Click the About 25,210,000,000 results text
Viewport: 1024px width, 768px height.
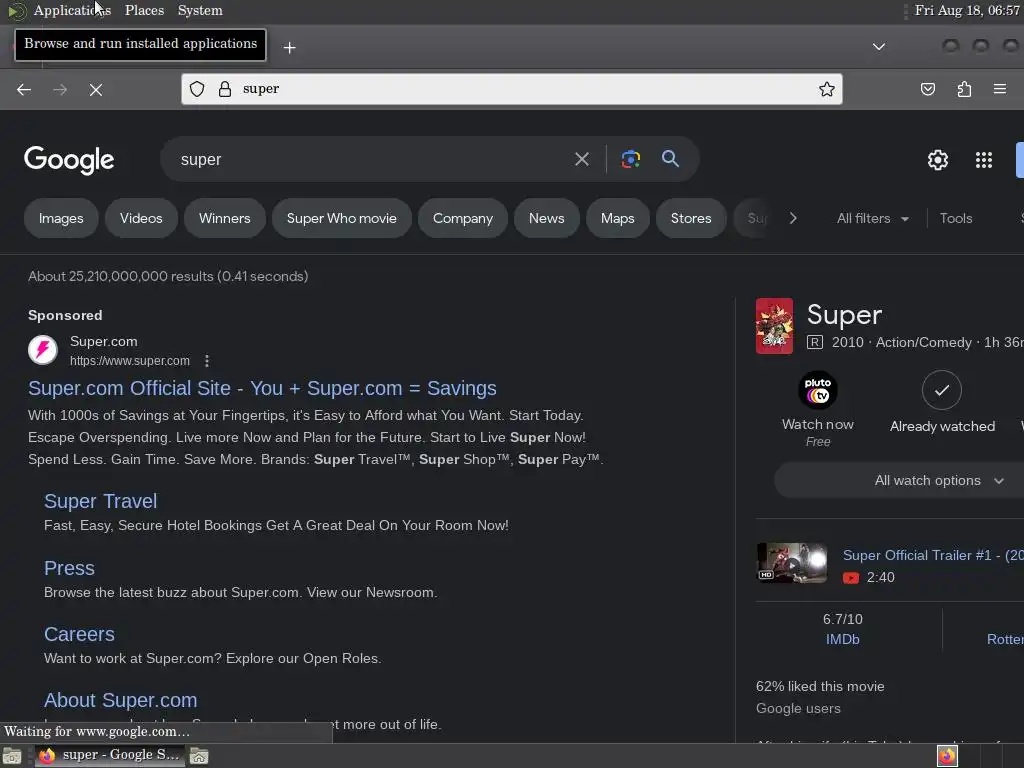(x=168, y=276)
